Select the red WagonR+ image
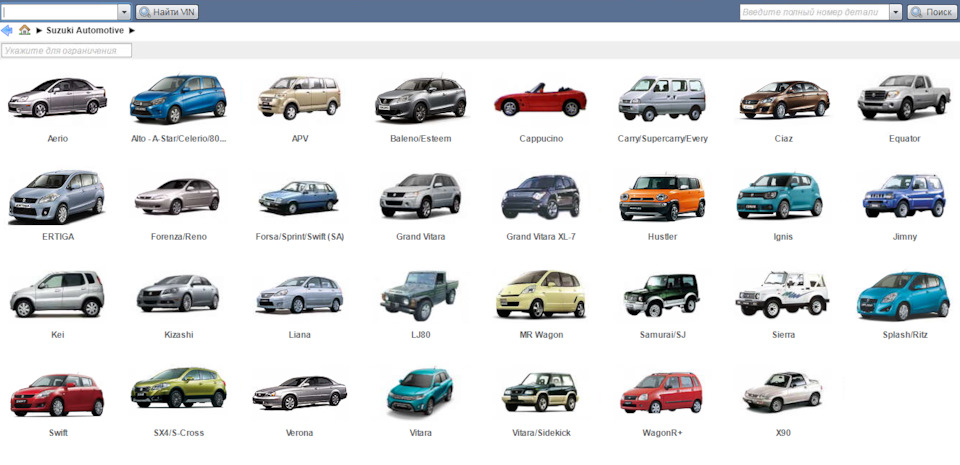 (661, 393)
